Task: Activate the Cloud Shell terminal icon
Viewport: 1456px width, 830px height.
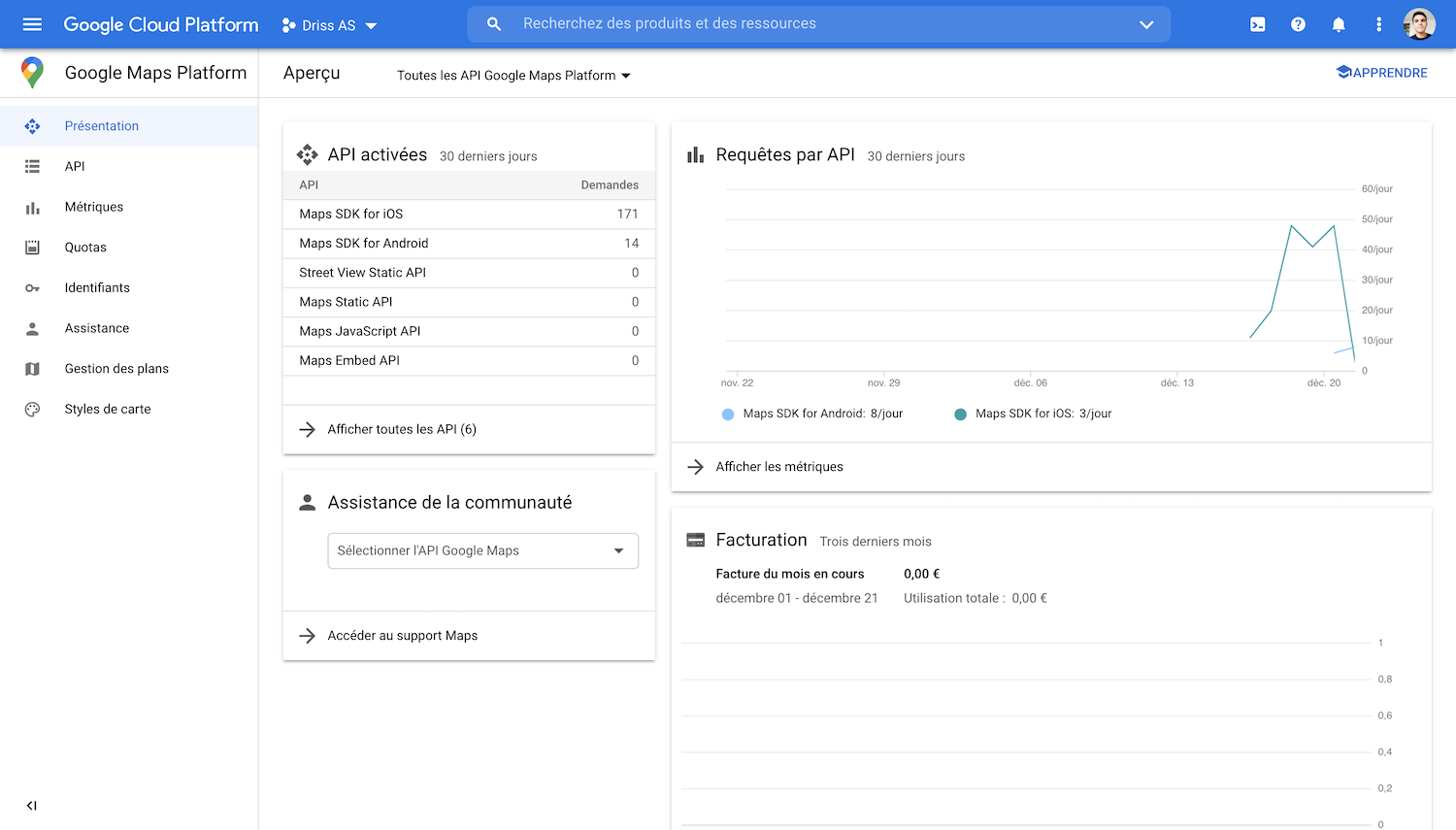Action: 1257,23
